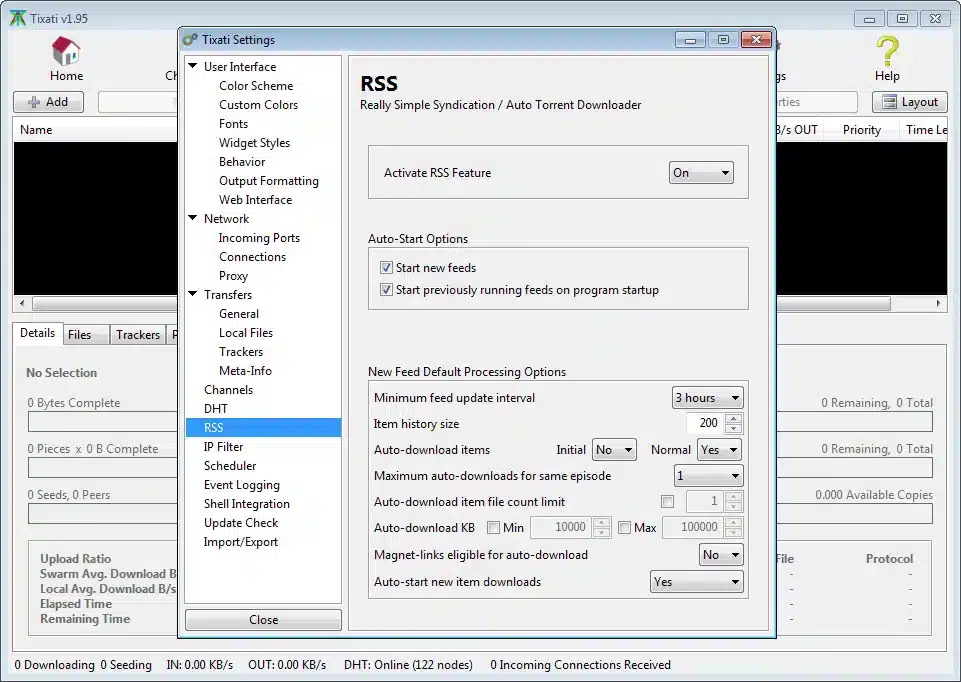This screenshot has height=682, width=961.
Task: Select Local Files settings page
Action: [x=246, y=333]
